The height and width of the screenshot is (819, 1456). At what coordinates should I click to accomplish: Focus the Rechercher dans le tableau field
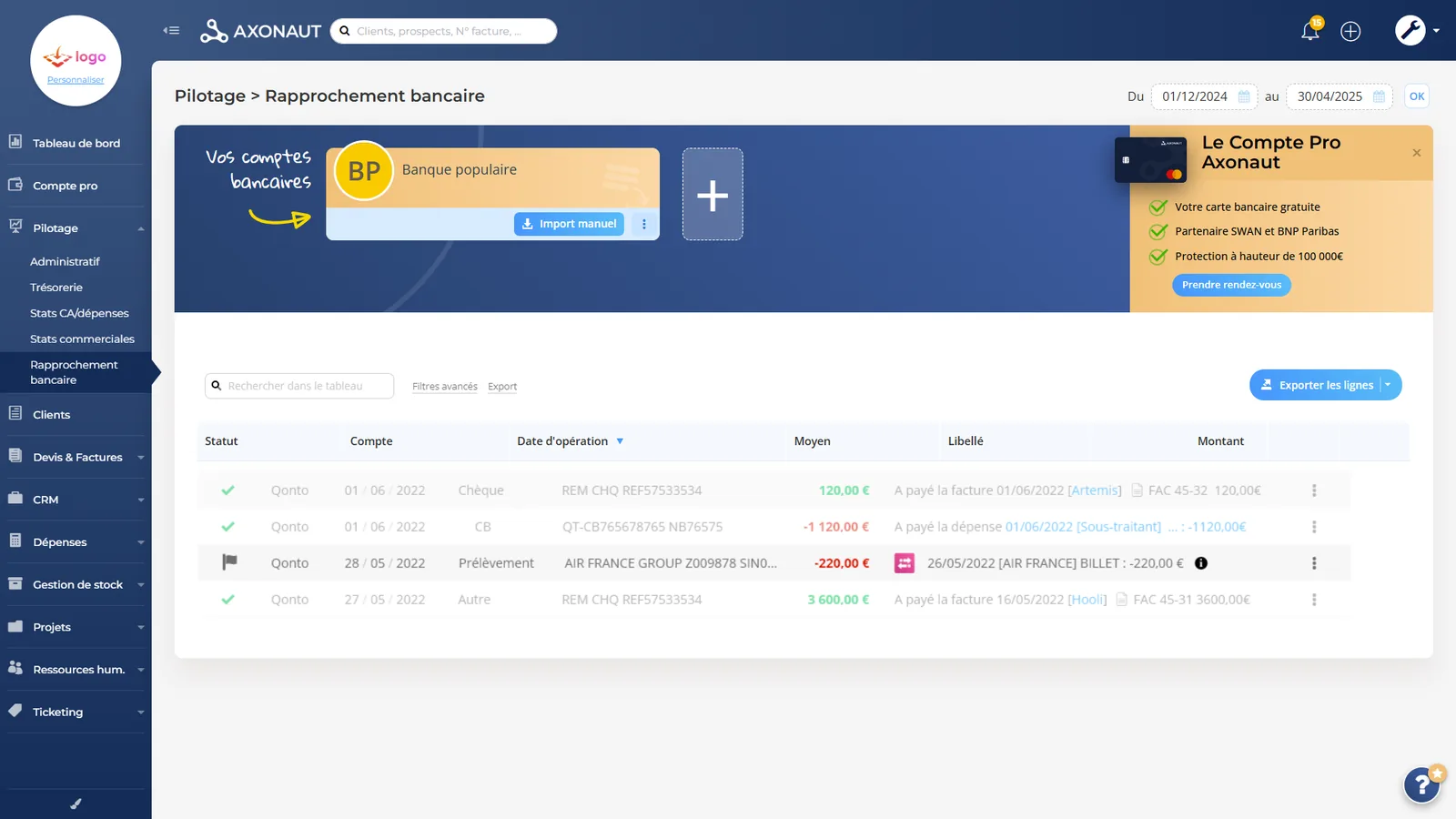click(299, 386)
